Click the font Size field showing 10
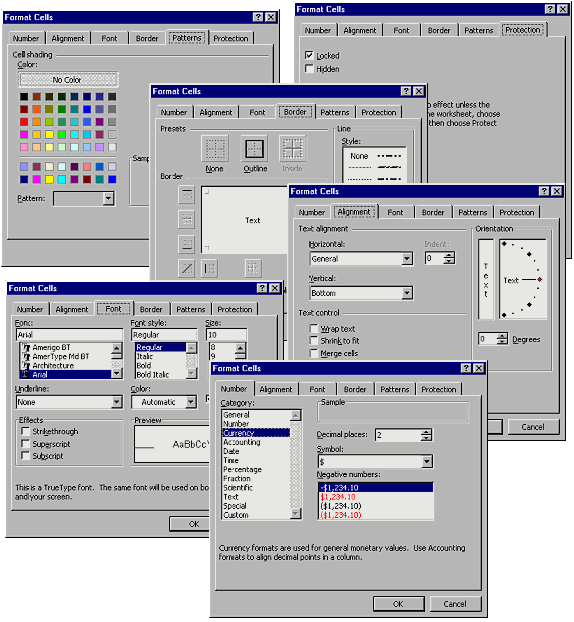Screen dimensions: 574x622 pos(226,335)
